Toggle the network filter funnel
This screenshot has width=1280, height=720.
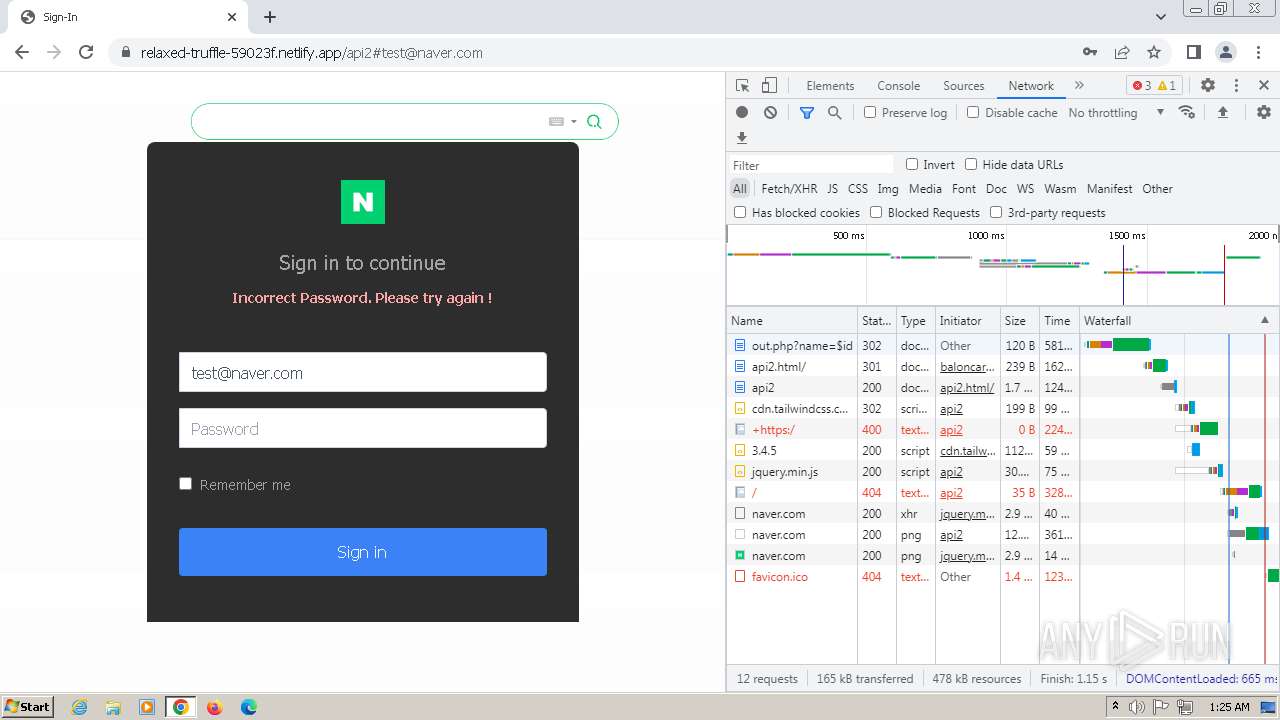(x=807, y=113)
